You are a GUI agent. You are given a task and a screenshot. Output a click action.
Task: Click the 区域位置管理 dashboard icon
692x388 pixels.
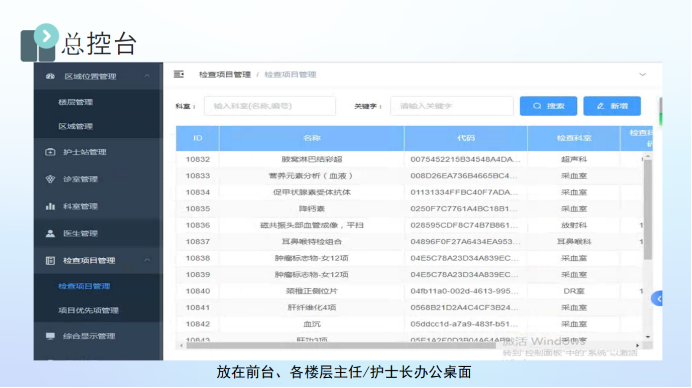[50, 76]
